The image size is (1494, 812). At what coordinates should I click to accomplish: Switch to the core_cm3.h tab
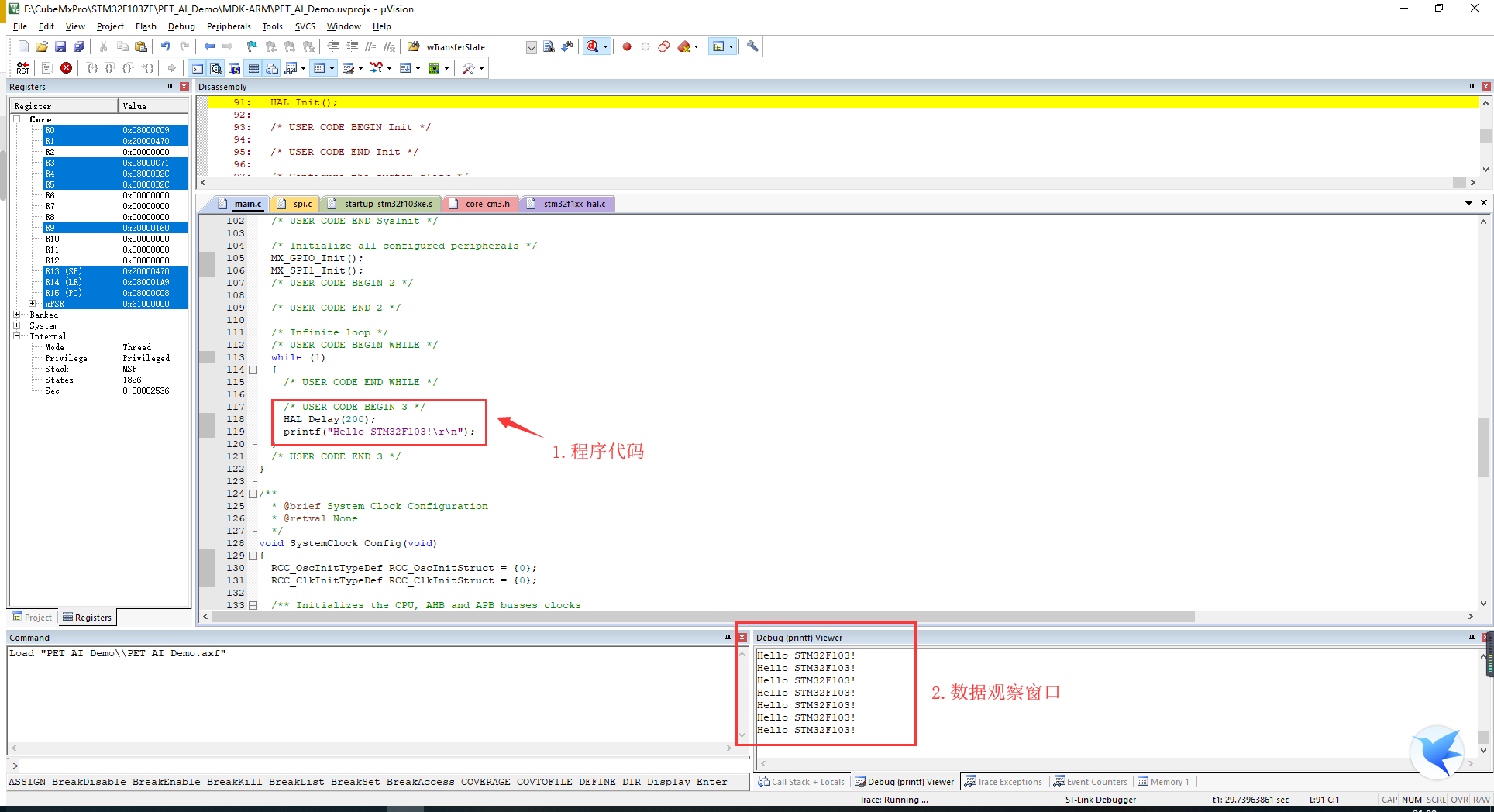coord(480,204)
